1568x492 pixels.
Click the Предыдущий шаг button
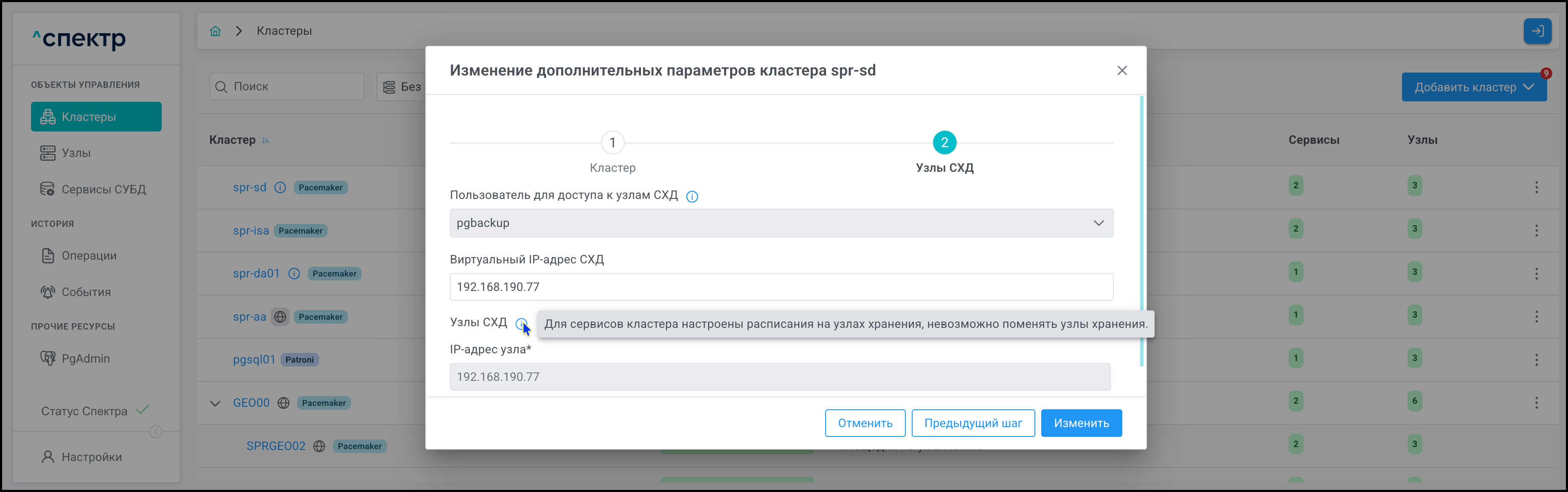(x=973, y=423)
